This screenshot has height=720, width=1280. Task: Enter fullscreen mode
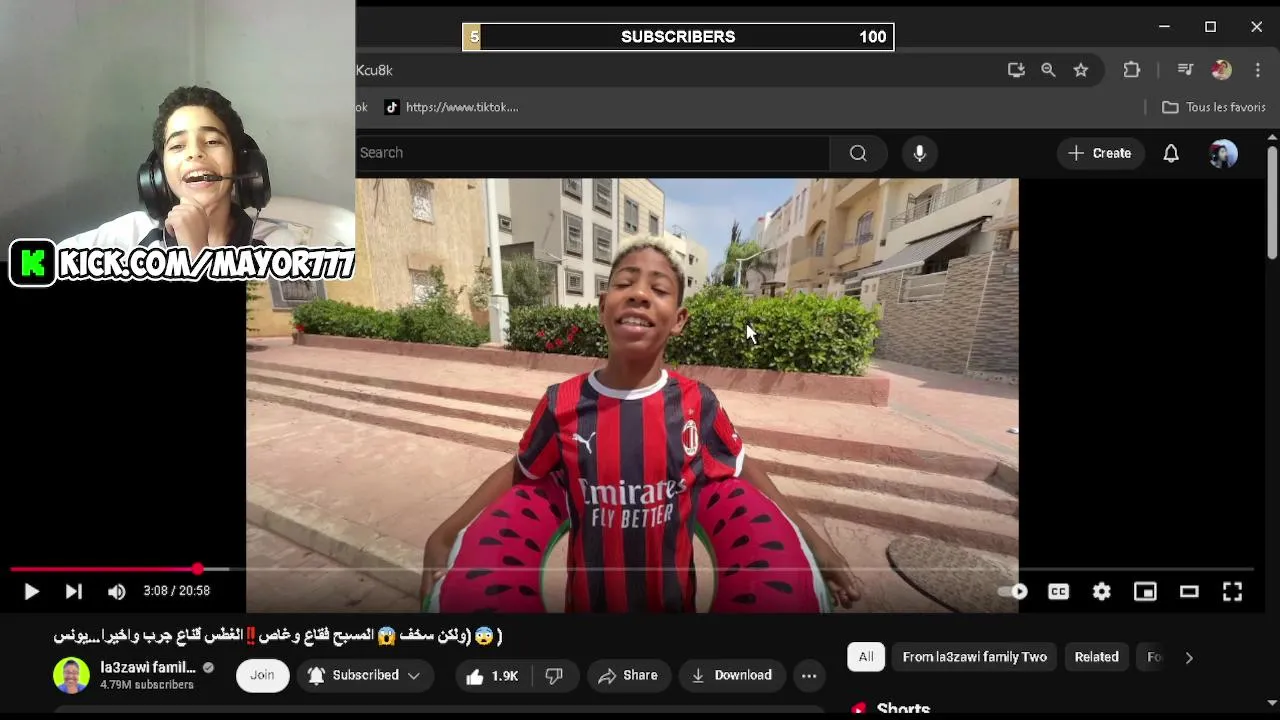[x=1232, y=592]
